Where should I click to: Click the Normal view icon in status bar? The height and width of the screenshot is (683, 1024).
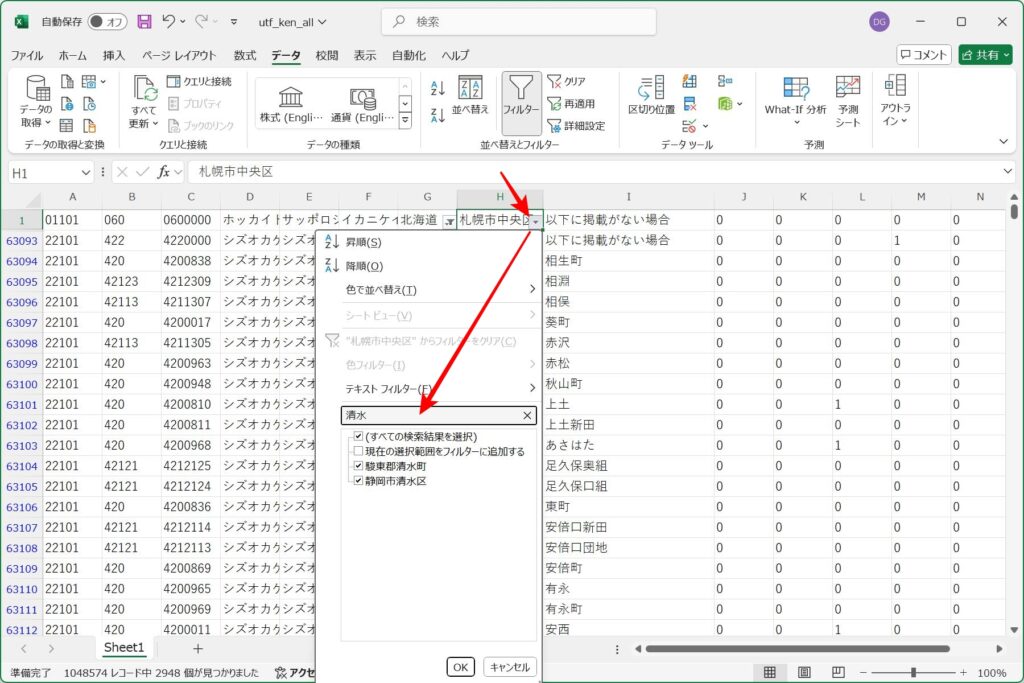click(x=770, y=672)
